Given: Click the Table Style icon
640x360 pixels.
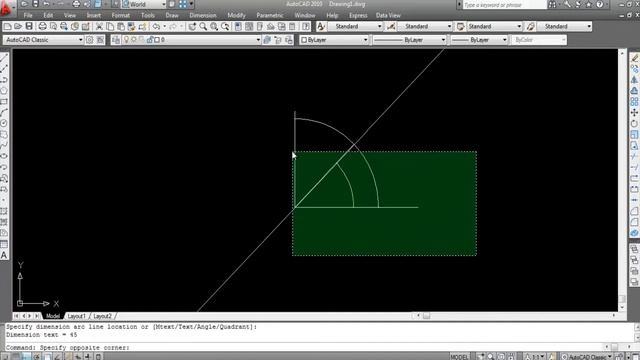Looking at the screenshot, I should [x=460, y=27].
